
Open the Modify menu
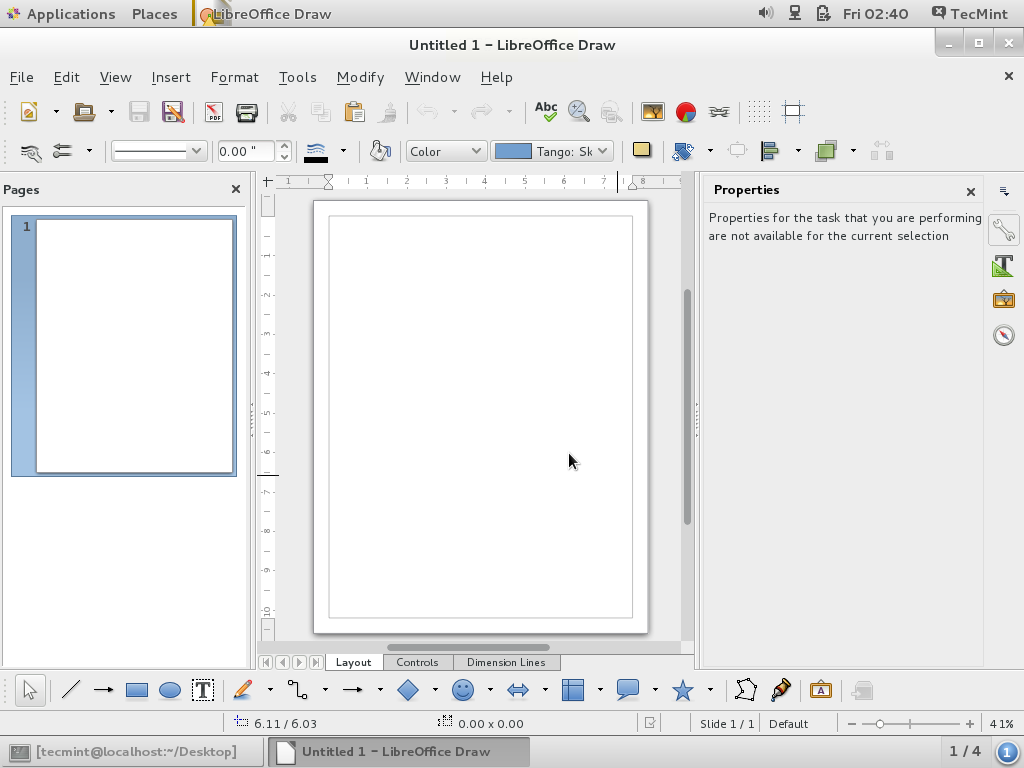pos(360,77)
